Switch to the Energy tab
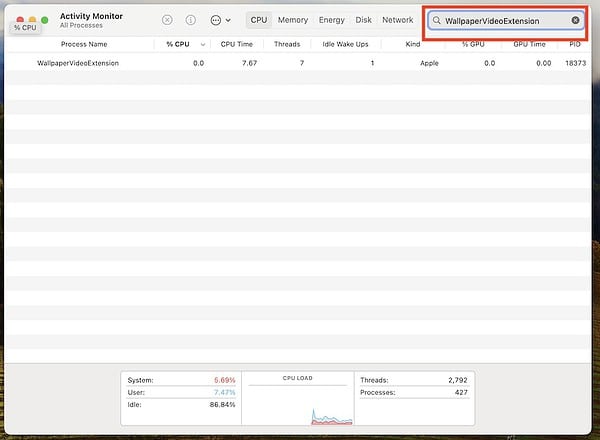This screenshot has width=600, height=440. [x=331, y=20]
